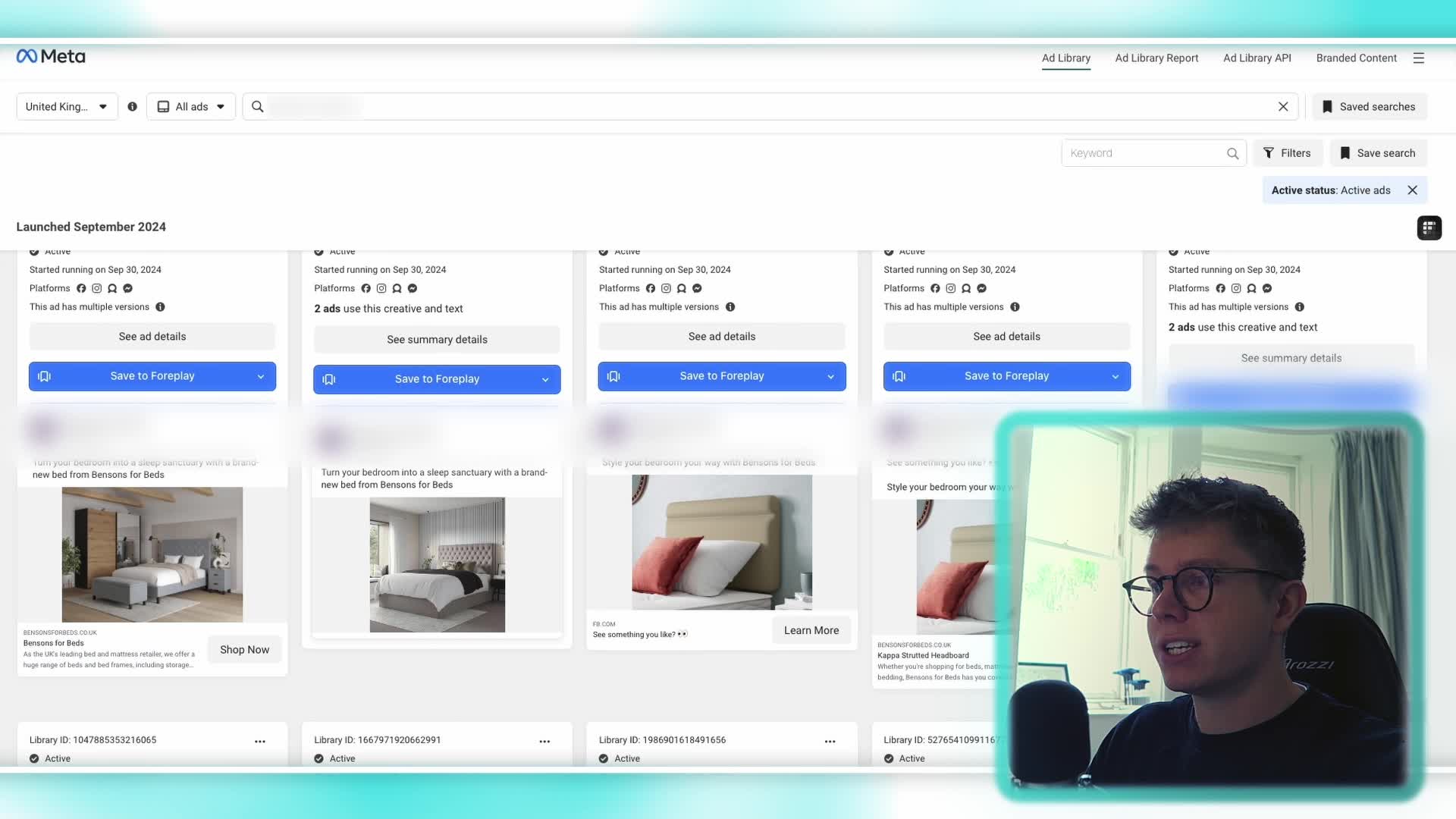Screen dimensions: 1456x819
Task: Remove the Active status filter chip
Action: pyautogui.click(x=1413, y=190)
